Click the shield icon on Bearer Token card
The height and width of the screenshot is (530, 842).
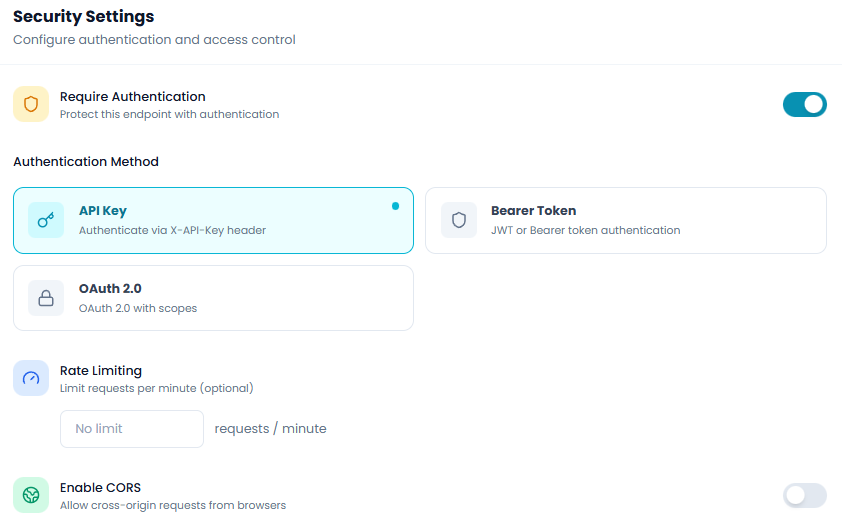(459, 220)
